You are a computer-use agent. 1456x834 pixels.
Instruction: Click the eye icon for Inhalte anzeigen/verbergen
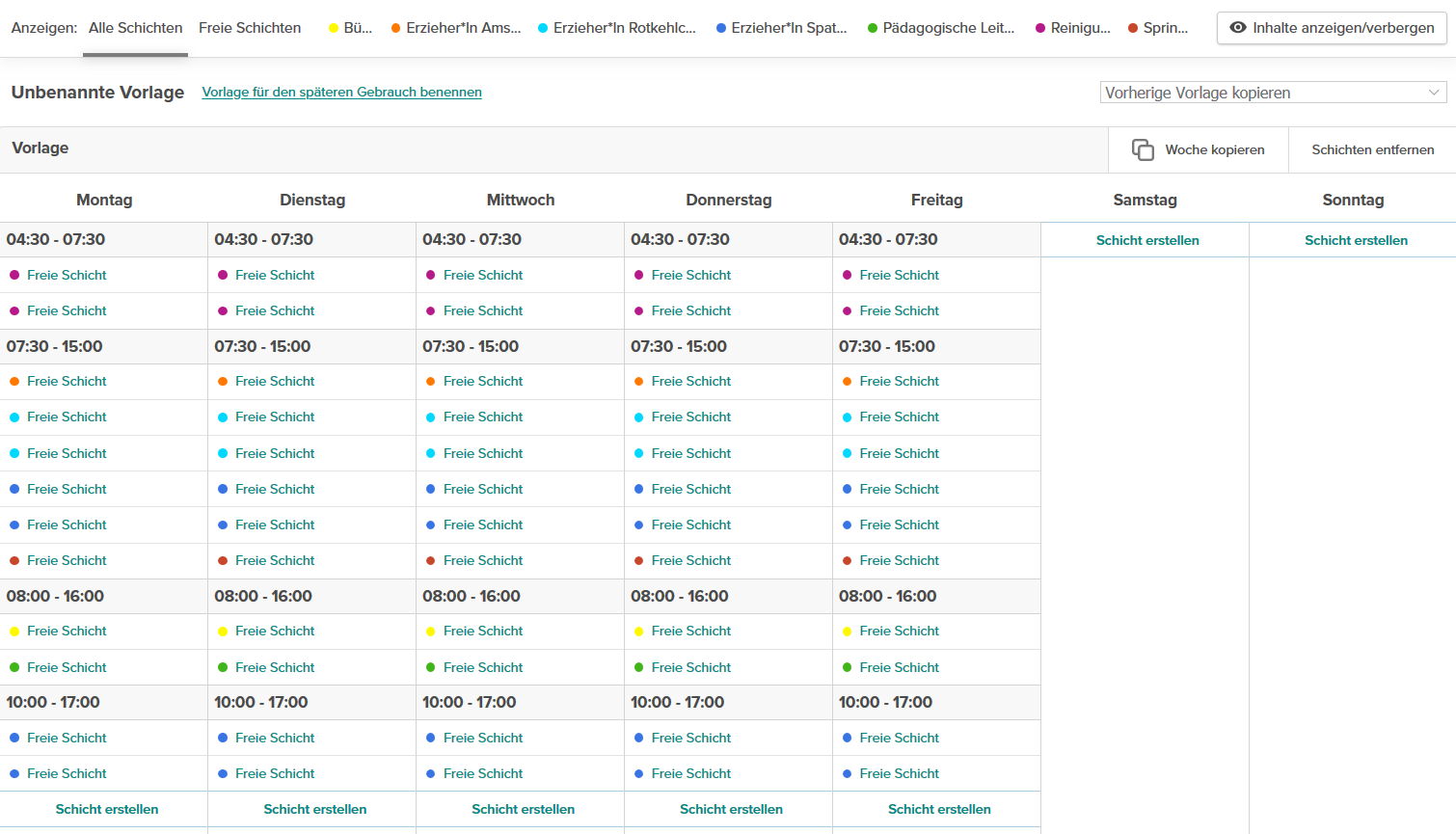[1238, 28]
